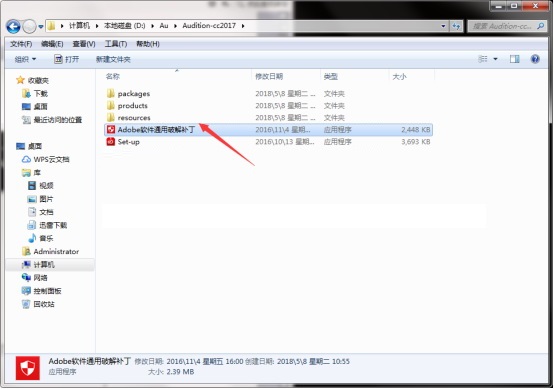Open 最近访问的位置 in sidebar
Image resolution: width=554 pixels, height=389 pixels.
tap(58, 120)
